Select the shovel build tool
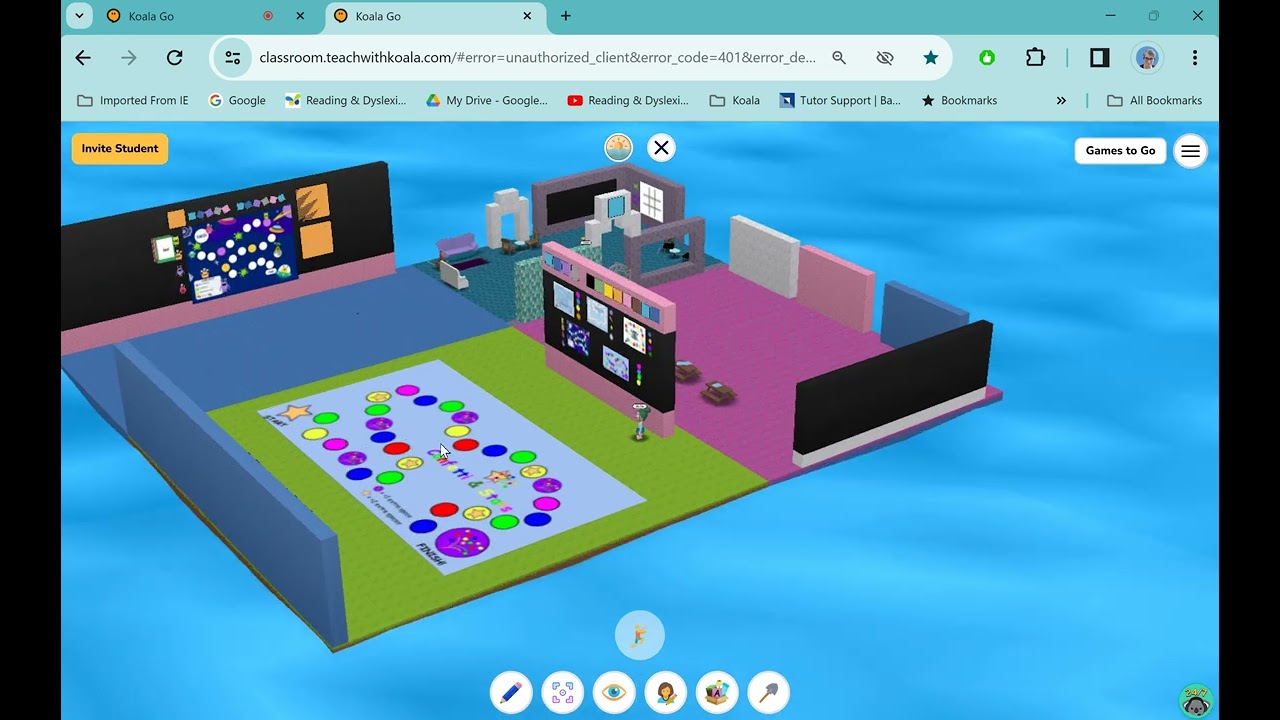1280x720 pixels. [769, 692]
